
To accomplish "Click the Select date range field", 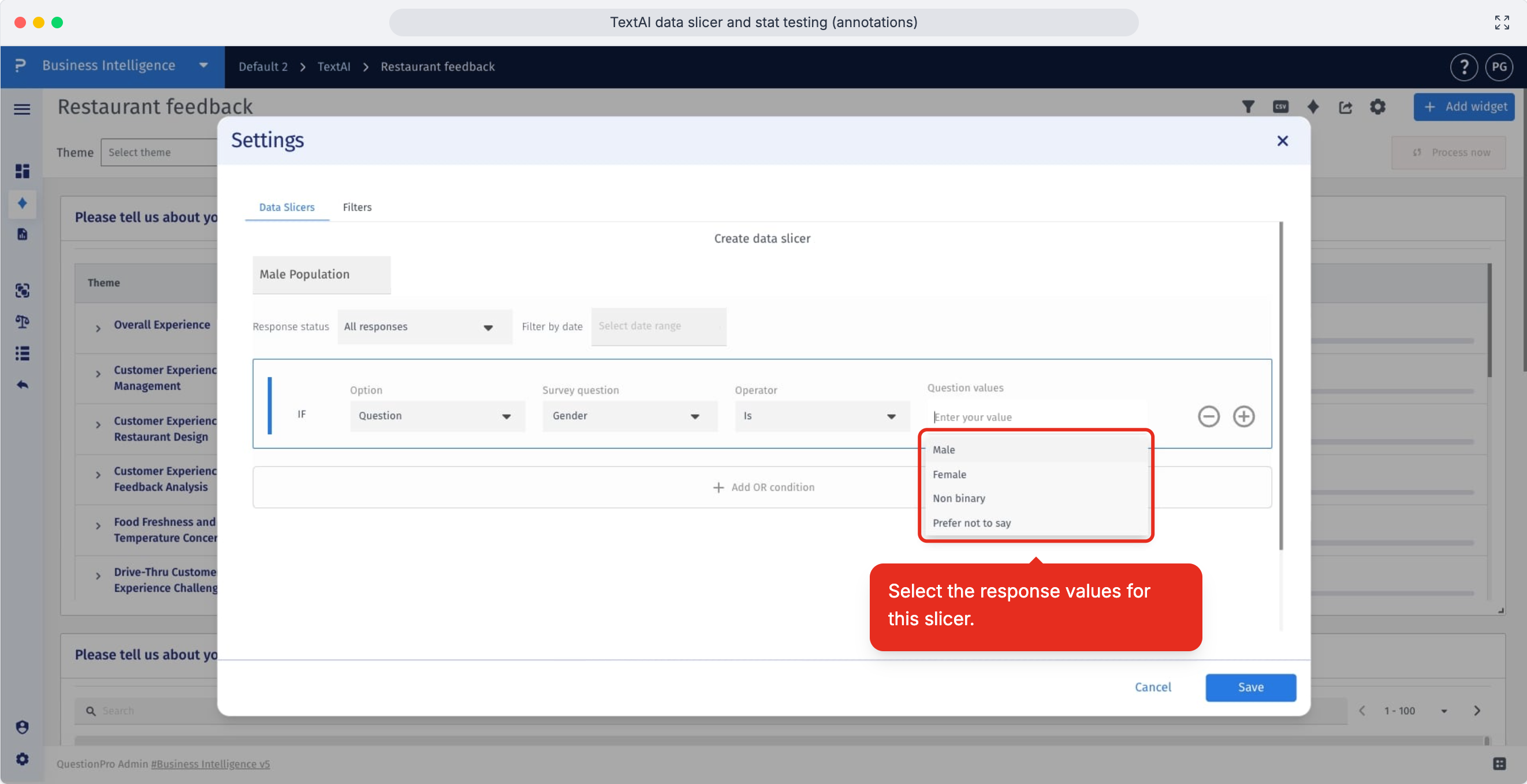I will point(658,326).
